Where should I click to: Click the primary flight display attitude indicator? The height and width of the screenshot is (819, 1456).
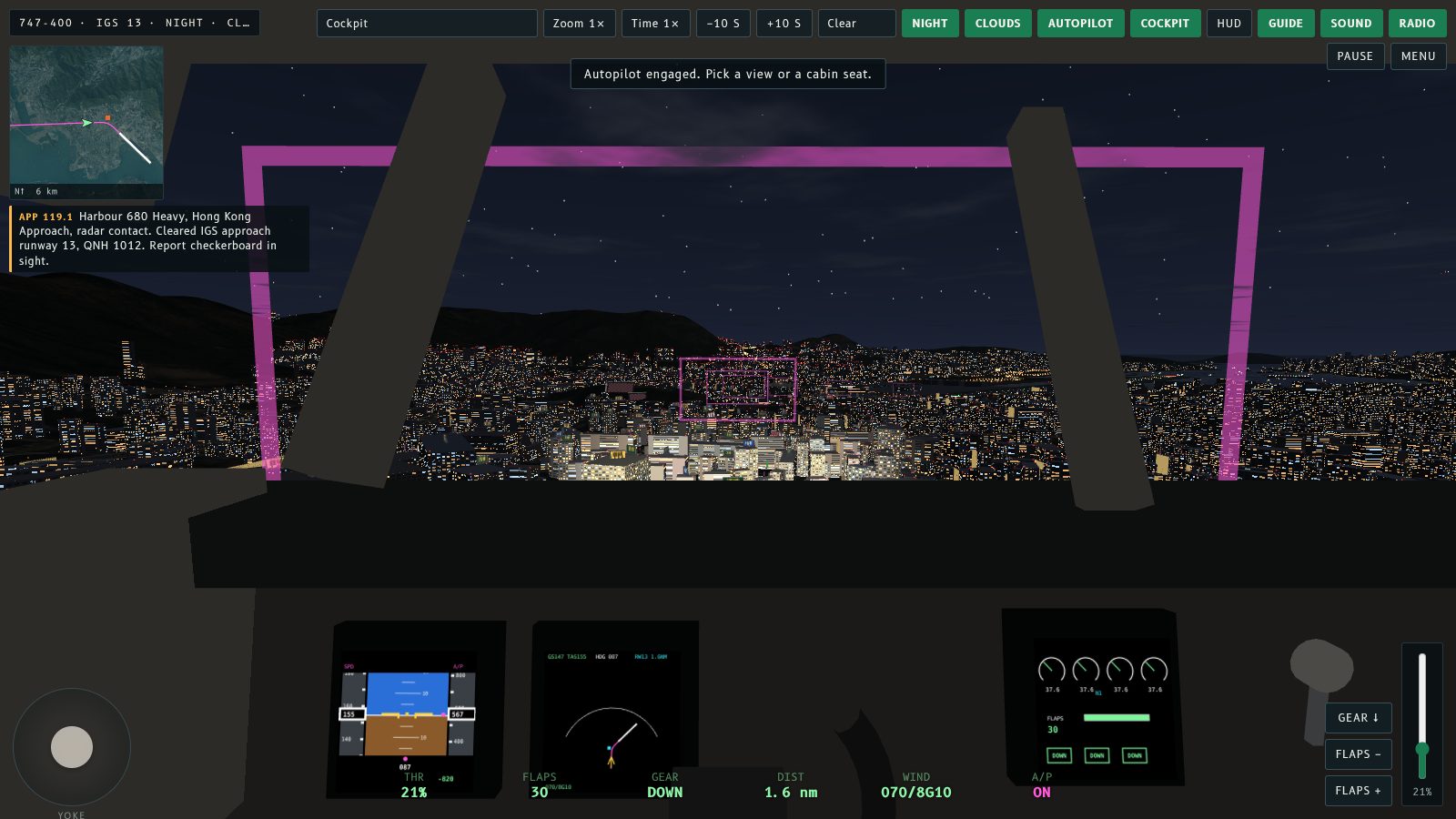(407, 714)
